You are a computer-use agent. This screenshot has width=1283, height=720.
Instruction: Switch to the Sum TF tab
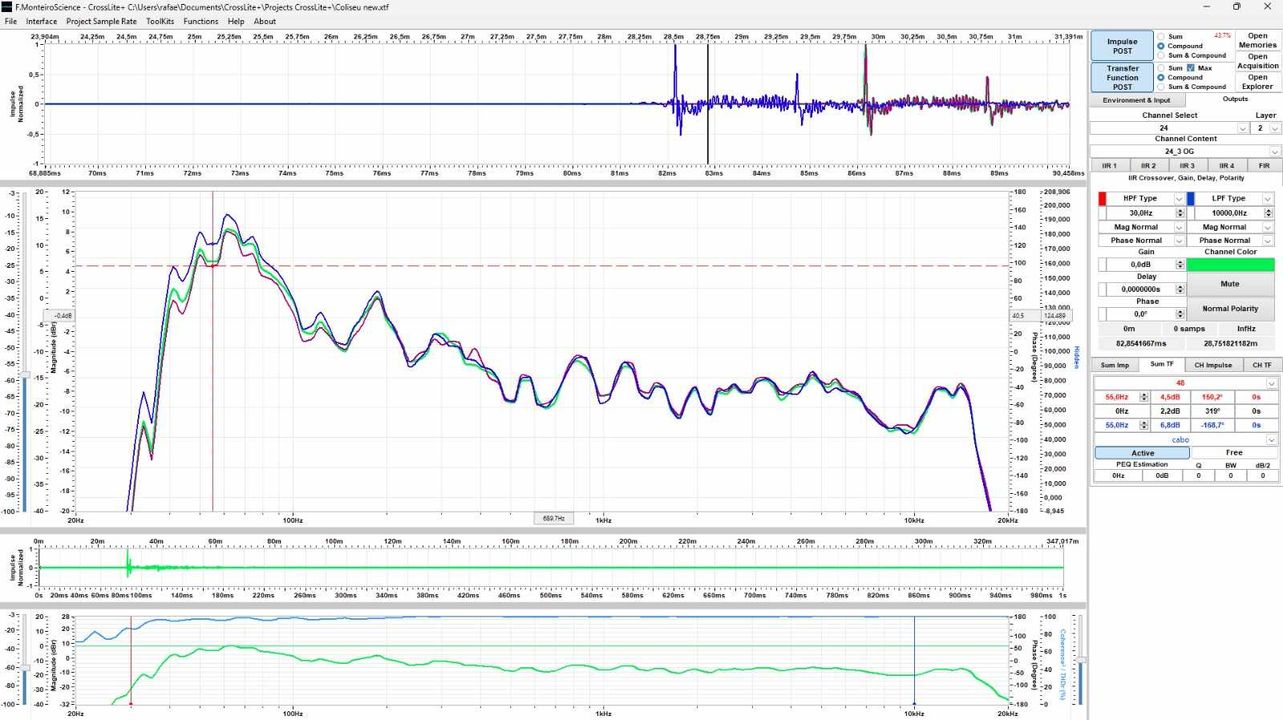[1162, 365]
